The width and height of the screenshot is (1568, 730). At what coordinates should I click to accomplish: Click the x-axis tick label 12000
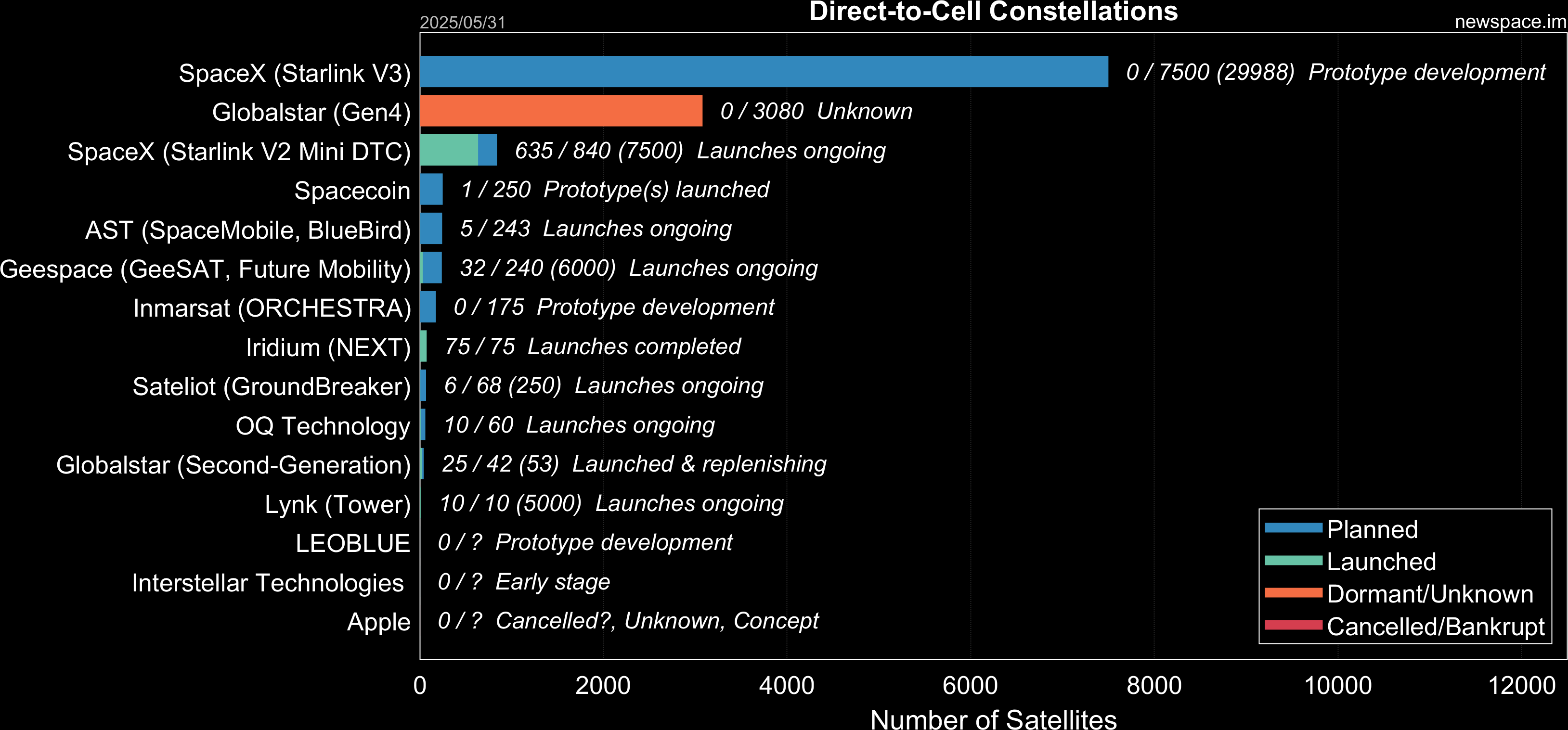pos(1521,686)
